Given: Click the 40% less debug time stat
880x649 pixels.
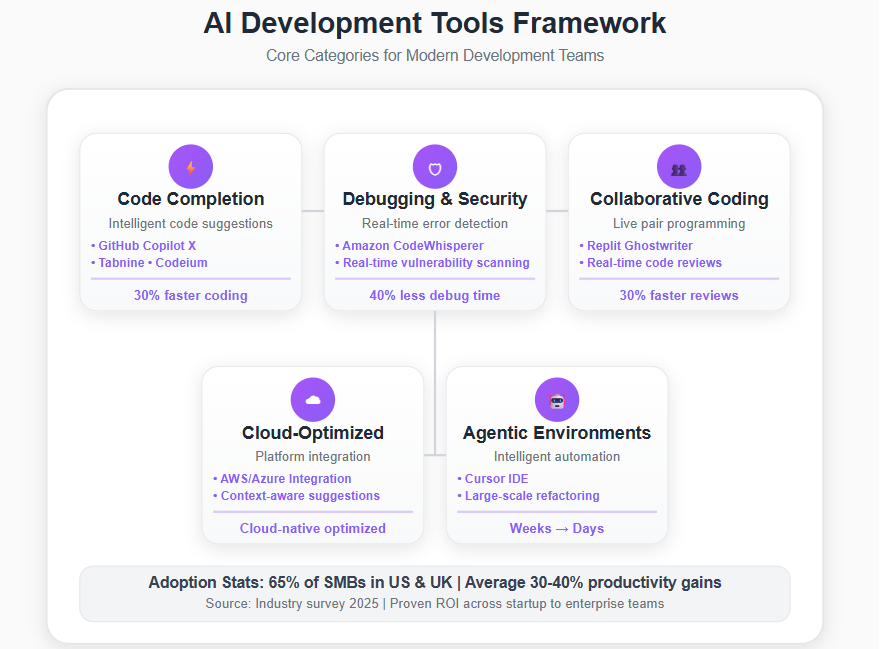Looking at the screenshot, I should (435, 295).
